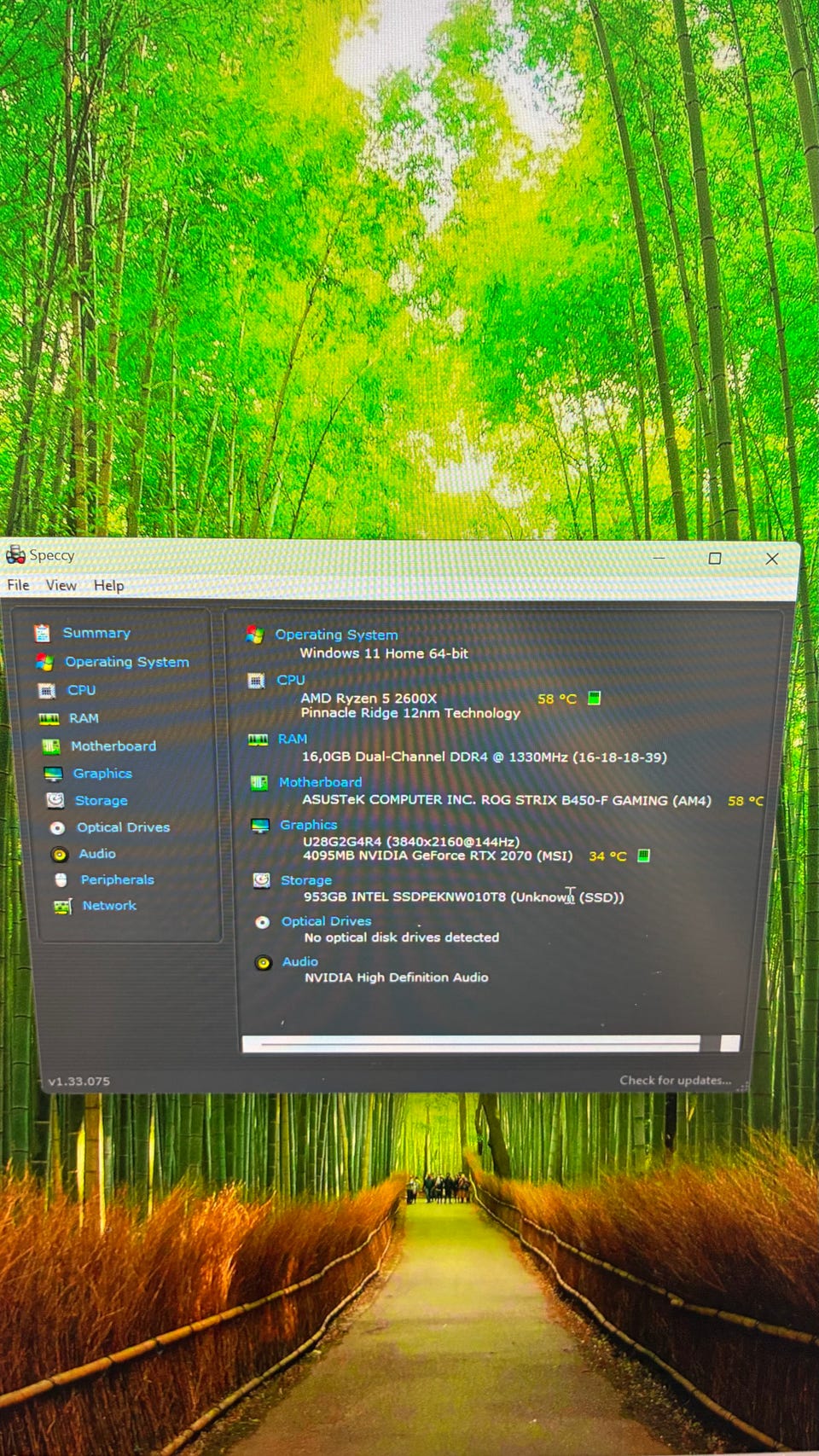
Task: Click the 58 °C CPU temperature value
Action: 557,699
